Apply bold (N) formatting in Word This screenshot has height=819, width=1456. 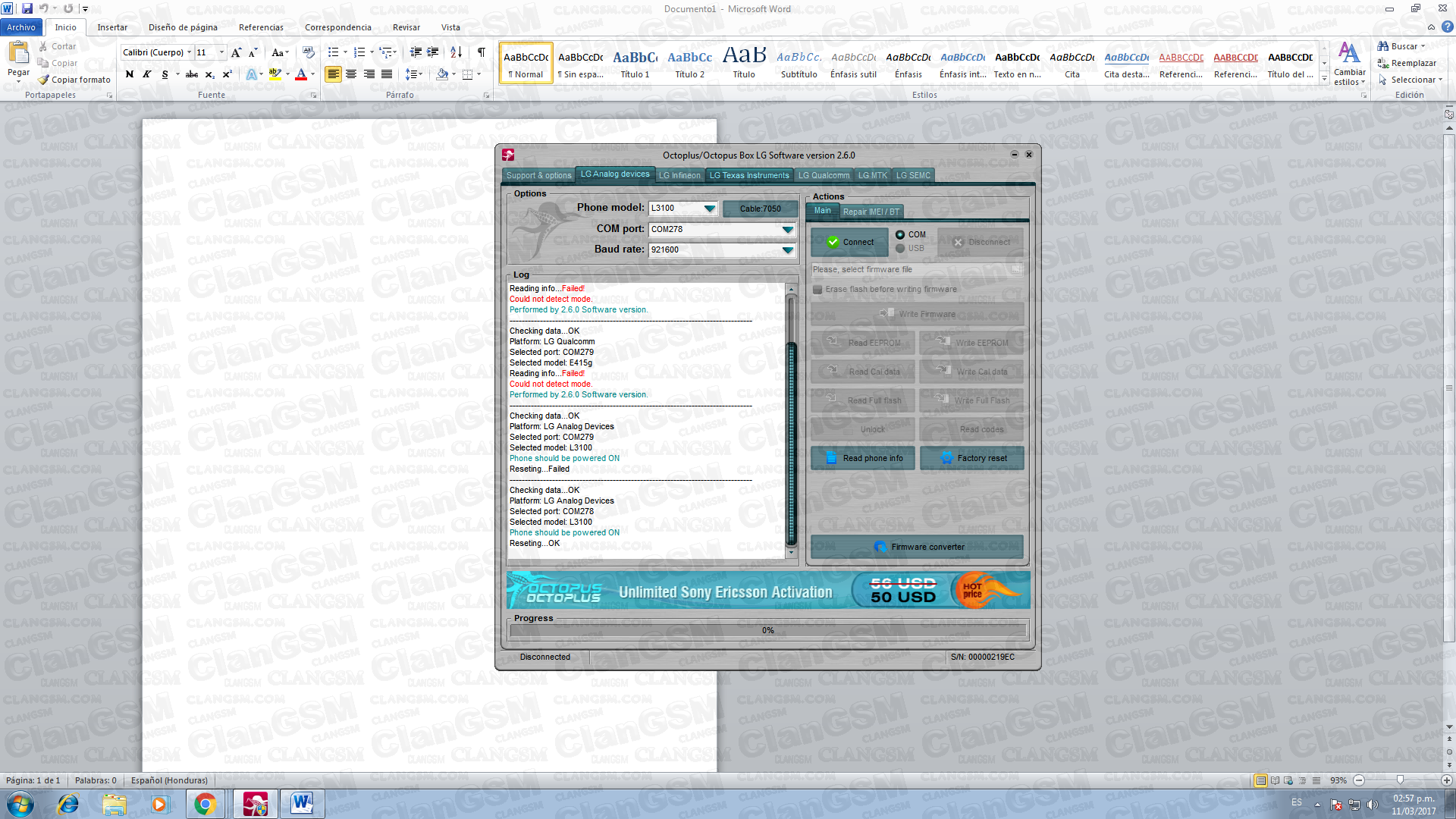coord(130,74)
